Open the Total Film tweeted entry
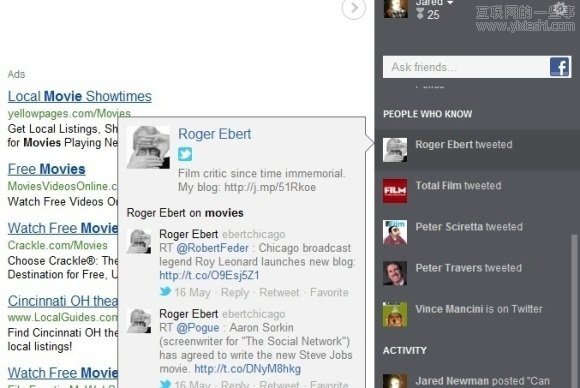580x388 pixels. pyautogui.click(x=458, y=186)
